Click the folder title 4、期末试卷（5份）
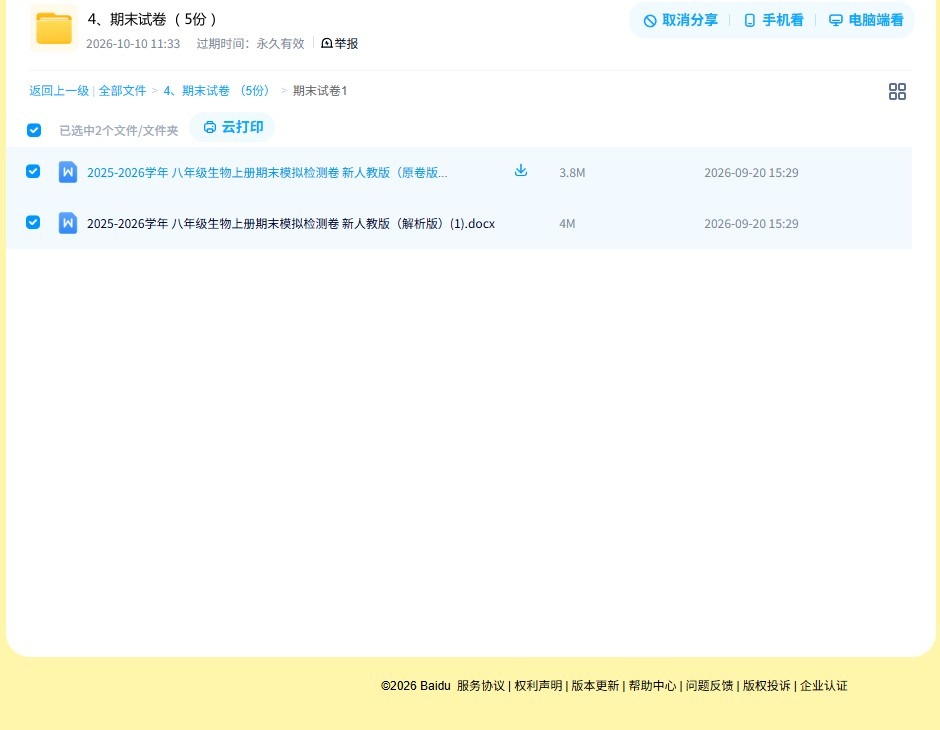The image size is (940, 730). pyautogui.click(x=152, y=20)
